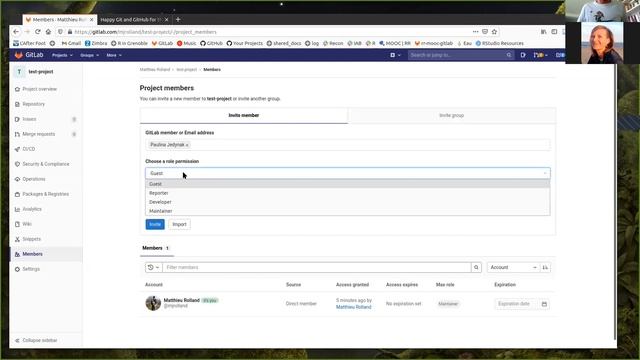Viewport: 640px width, 360px height.
Task: Click the blue Invite button
Action: [x=155, y=224]
